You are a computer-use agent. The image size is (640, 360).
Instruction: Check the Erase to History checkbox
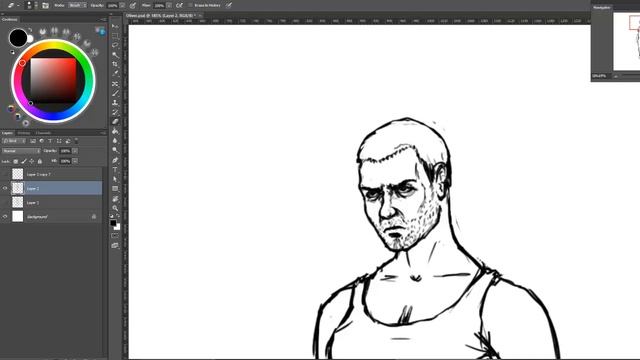191,5
